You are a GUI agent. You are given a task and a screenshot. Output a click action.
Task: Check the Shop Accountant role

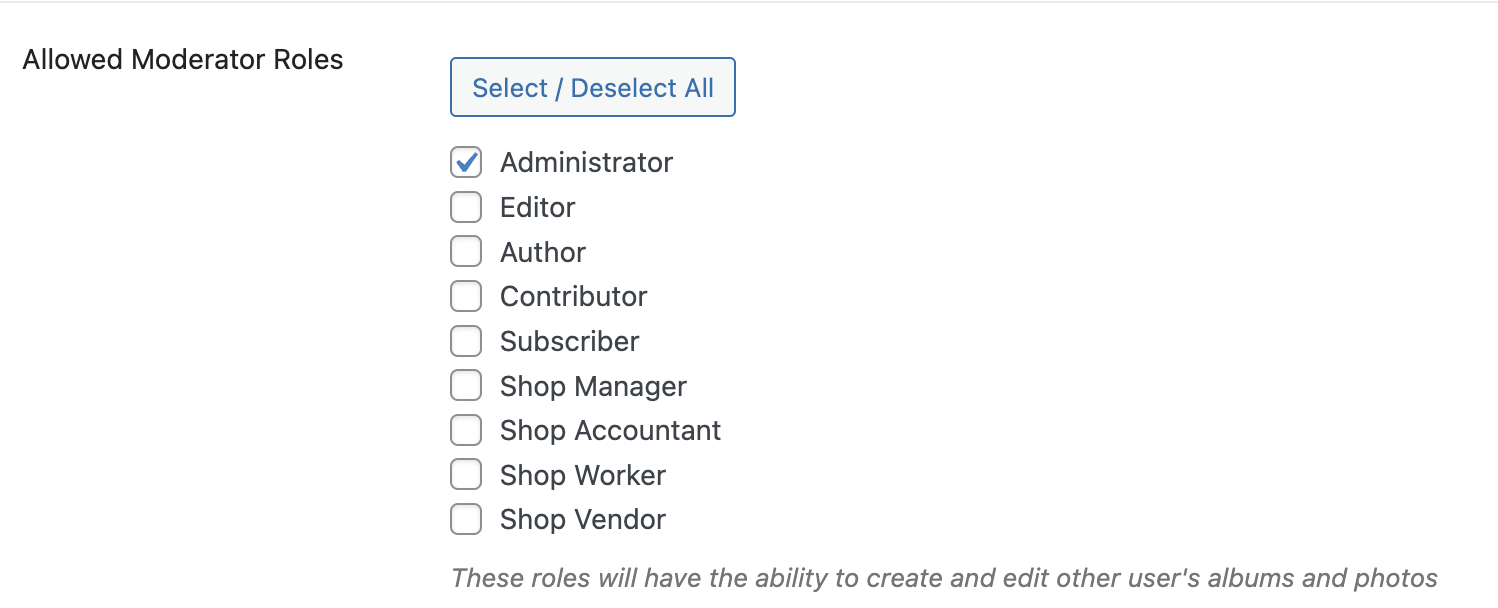[466, 430]
